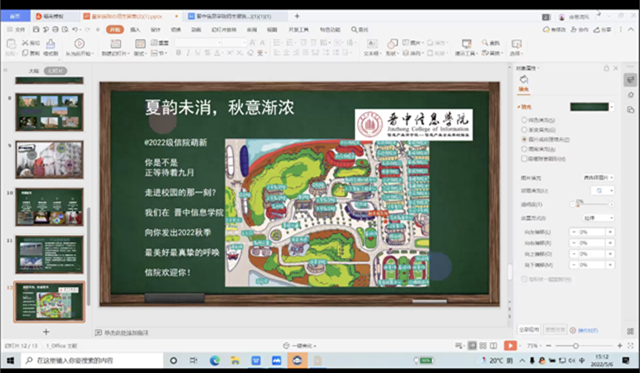
Task: Click the Fill bucket icon in properties panel
Action: coord(524,79)
